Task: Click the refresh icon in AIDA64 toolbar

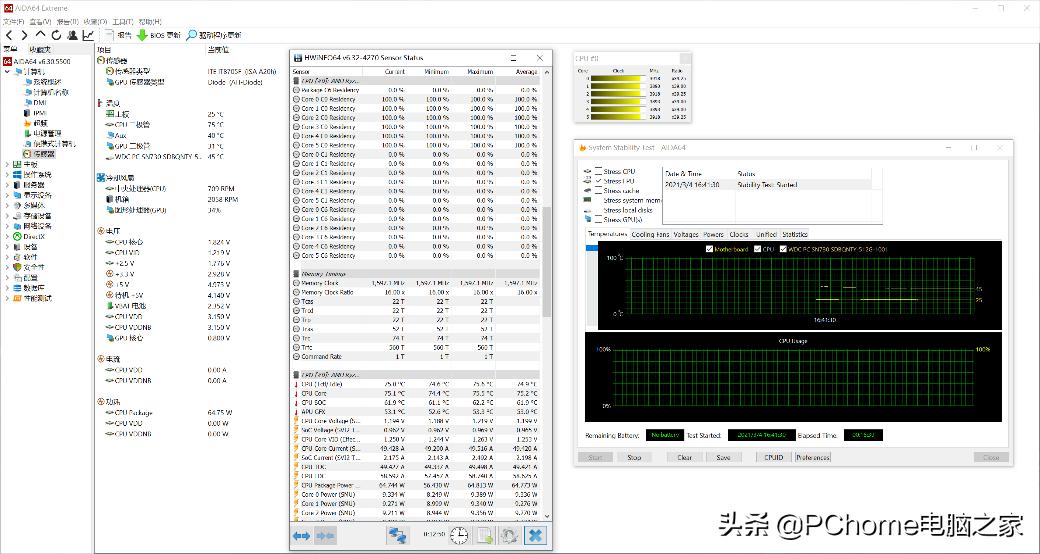Action: coord(56,35)
